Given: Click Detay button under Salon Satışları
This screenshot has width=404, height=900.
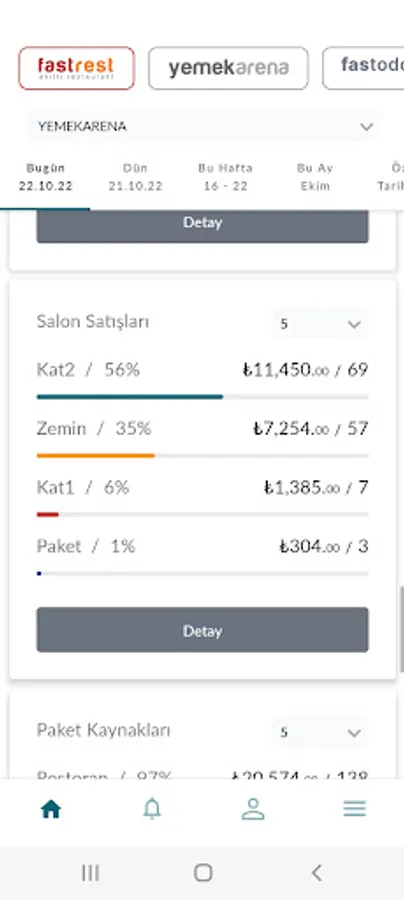Looking at the screenshot, I should (203, 630).
